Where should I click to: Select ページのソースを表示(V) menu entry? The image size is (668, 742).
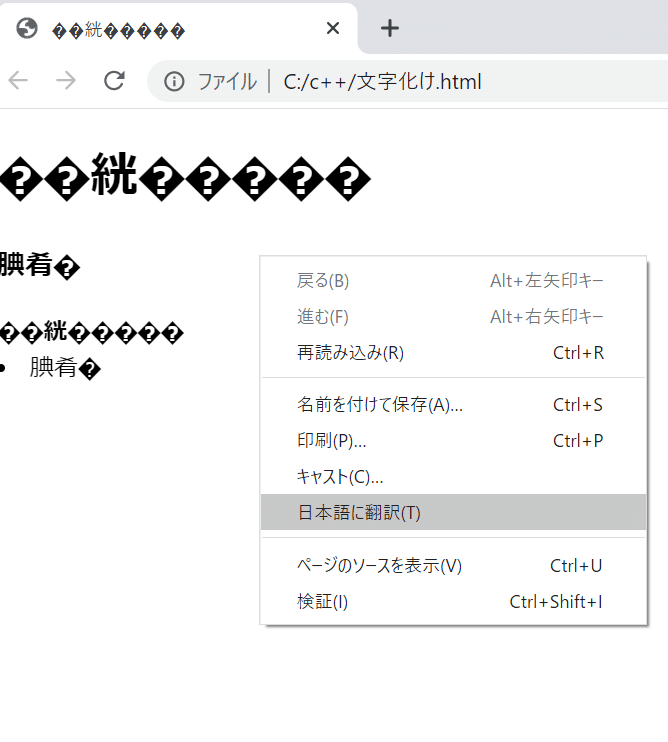pos(453,565)
